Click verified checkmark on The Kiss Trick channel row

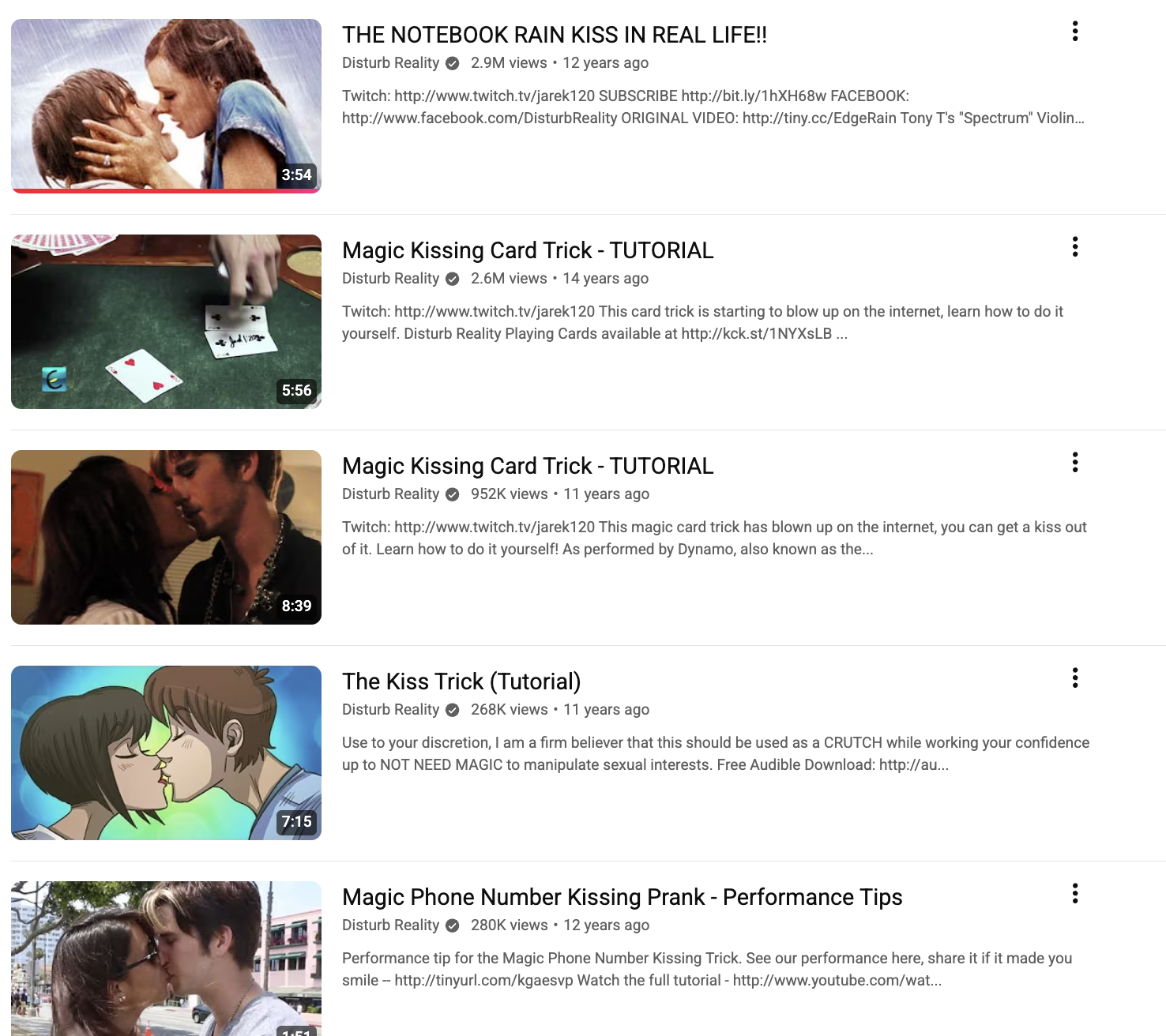tap(453, 710)
